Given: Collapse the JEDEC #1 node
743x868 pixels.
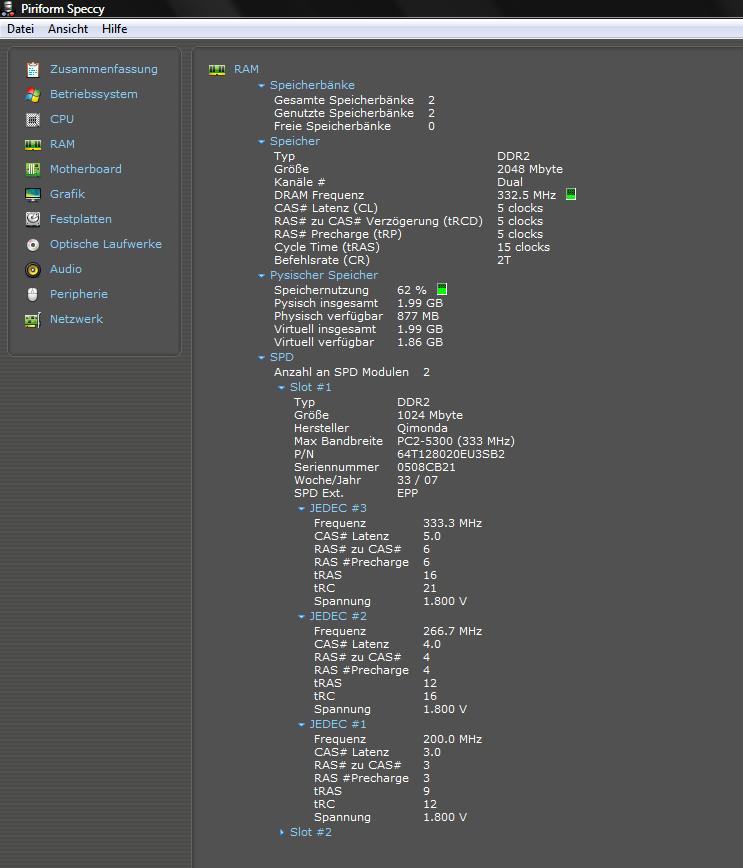Looking at the screenshot, I should click(301, 725).
